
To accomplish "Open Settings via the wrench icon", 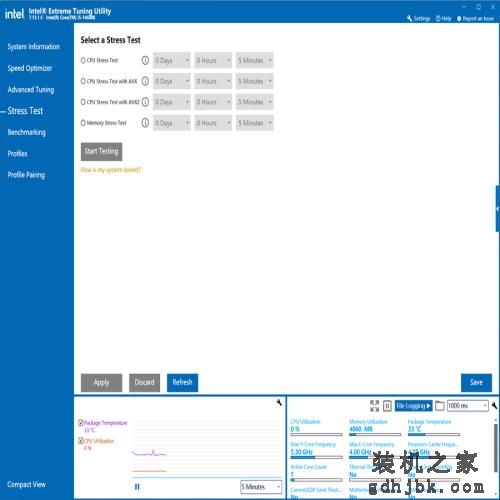I will click(x=418, y=18).
